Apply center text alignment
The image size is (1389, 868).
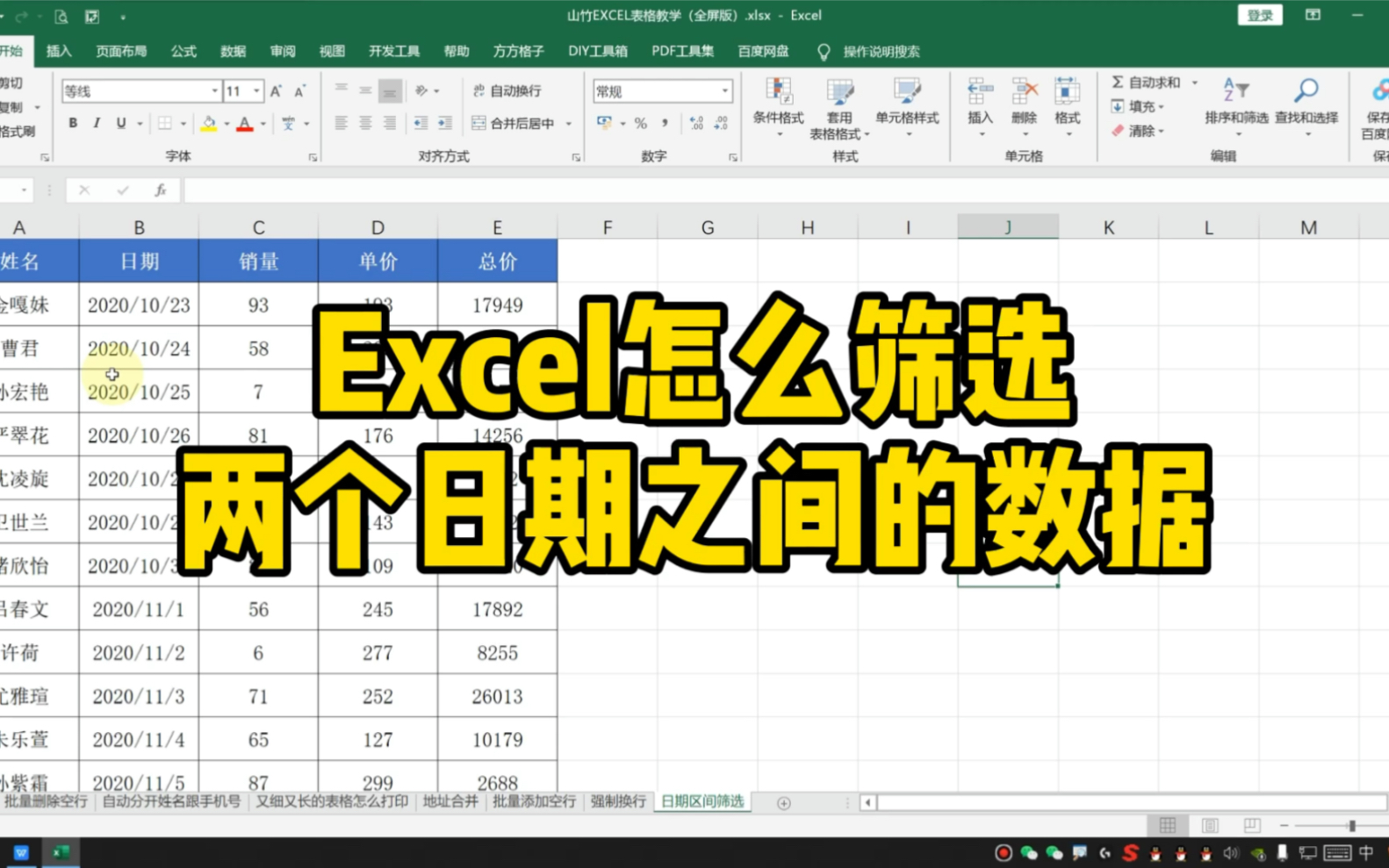[x=365, y=123]
